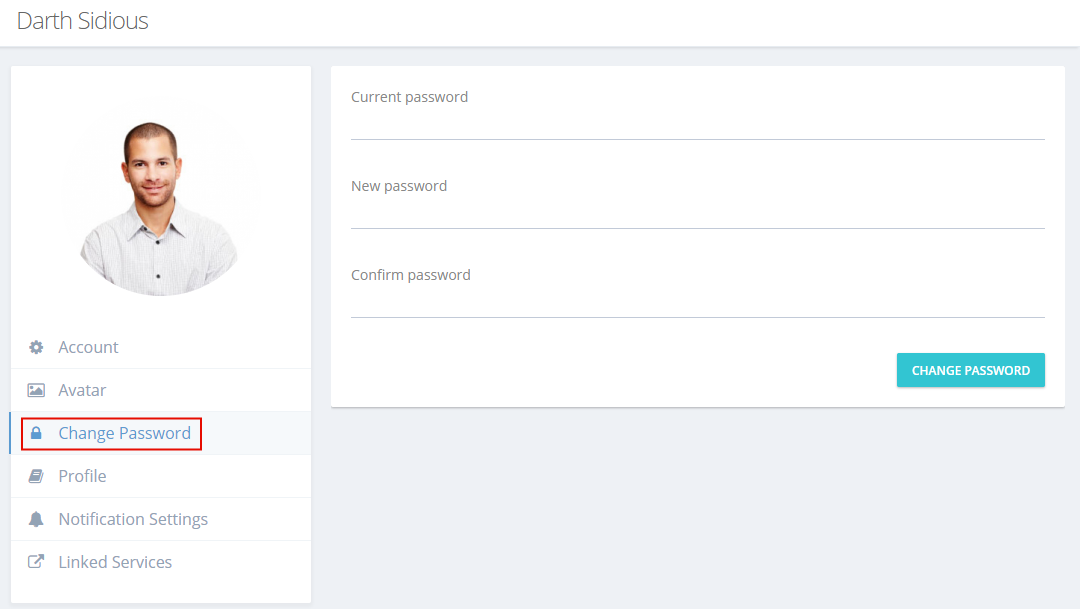Select the Change Password menu entry

pyautogui.click(x=161, y=433)
